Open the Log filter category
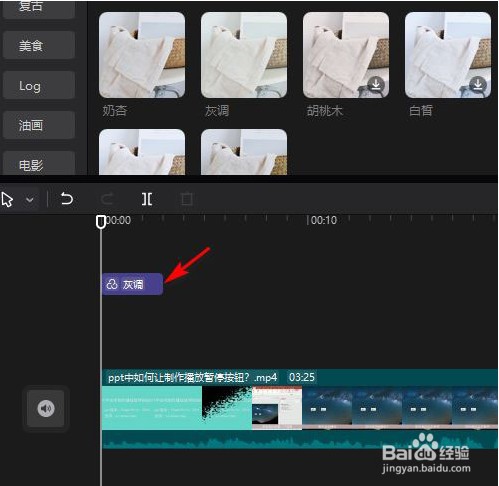The image size is (499, 486). tap(38, 85)
